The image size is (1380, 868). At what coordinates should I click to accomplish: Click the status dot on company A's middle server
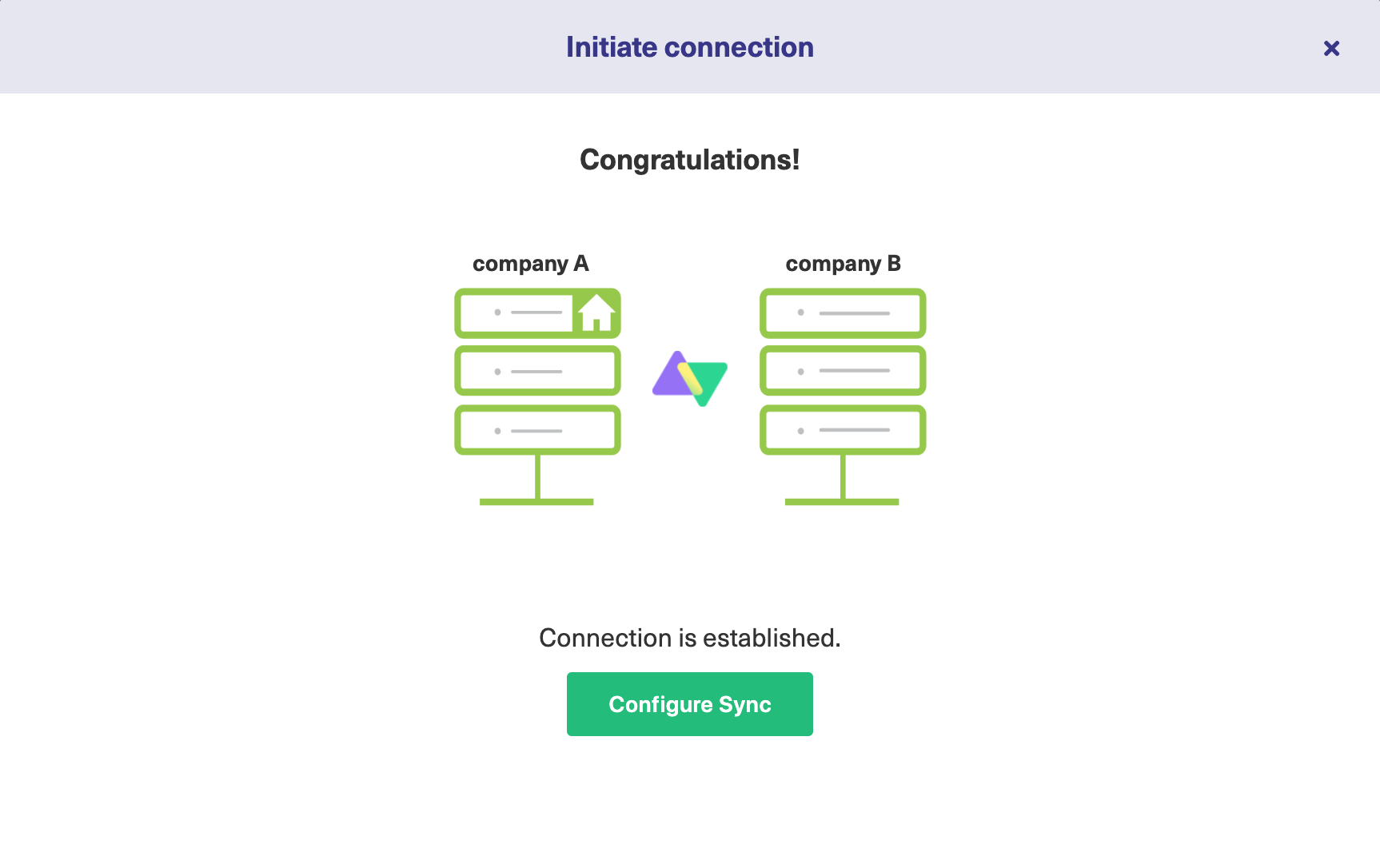coord(496,370)
